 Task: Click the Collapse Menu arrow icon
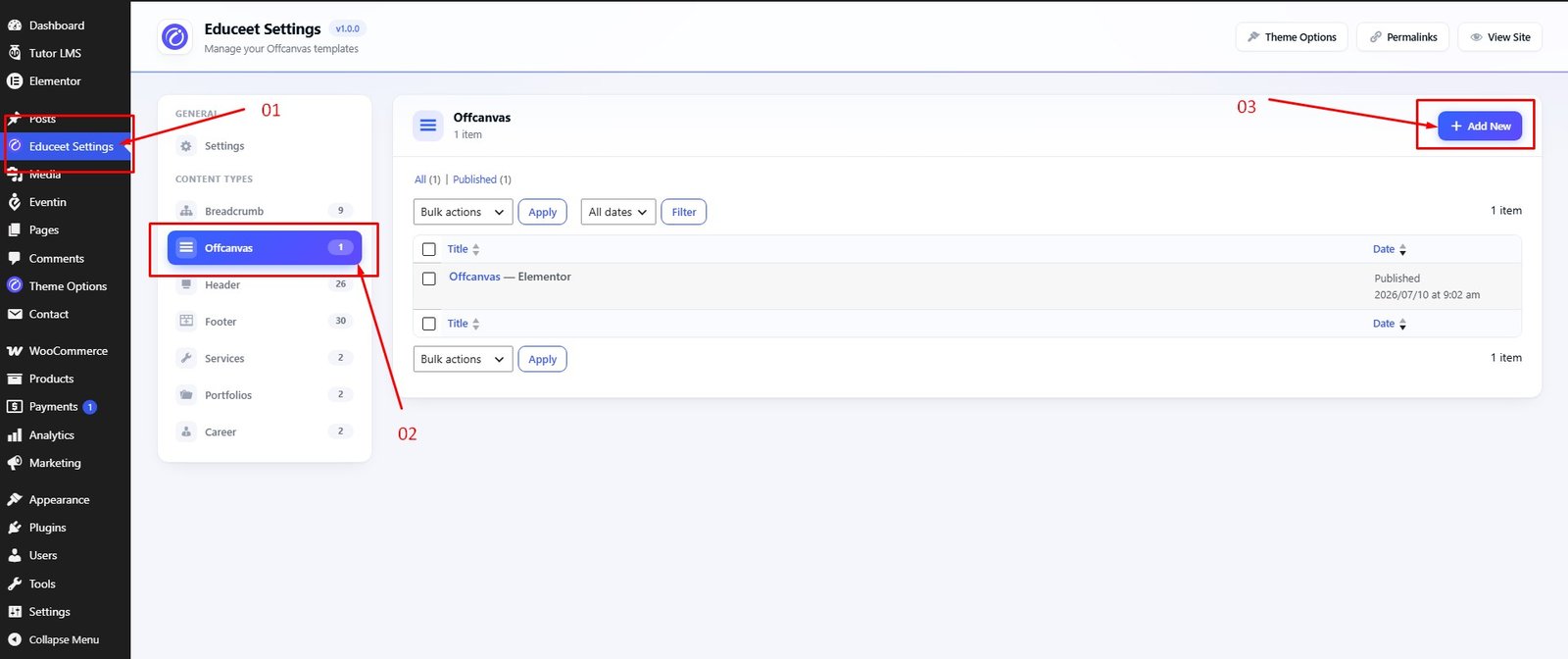15,639
